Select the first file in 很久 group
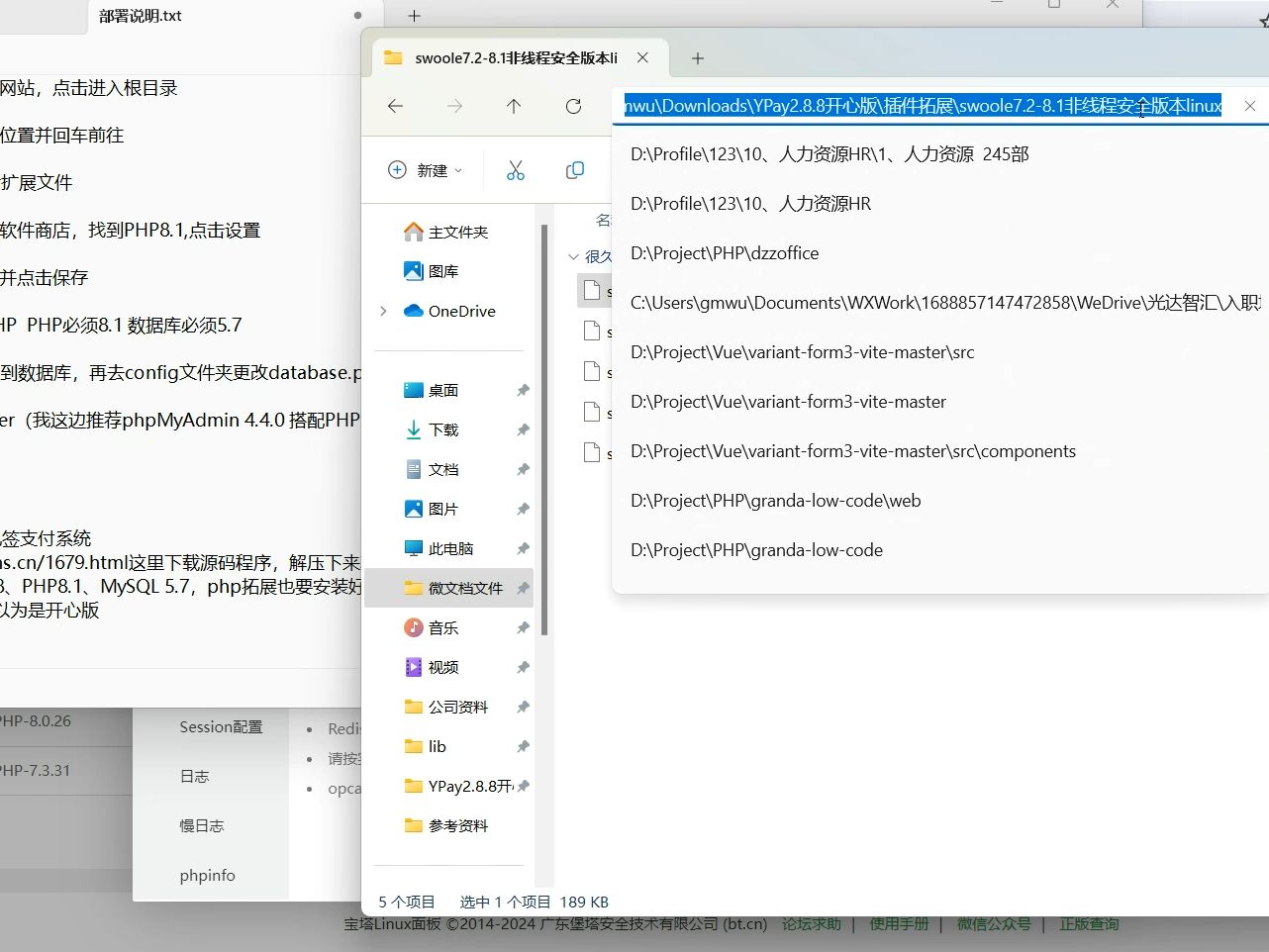 pyautogui.click(x=595, y=290)
